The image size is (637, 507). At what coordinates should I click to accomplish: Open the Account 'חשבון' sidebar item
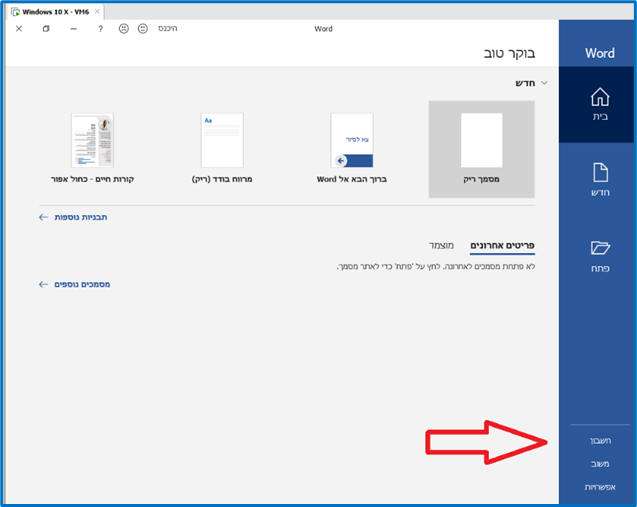(x=596, y=440)
